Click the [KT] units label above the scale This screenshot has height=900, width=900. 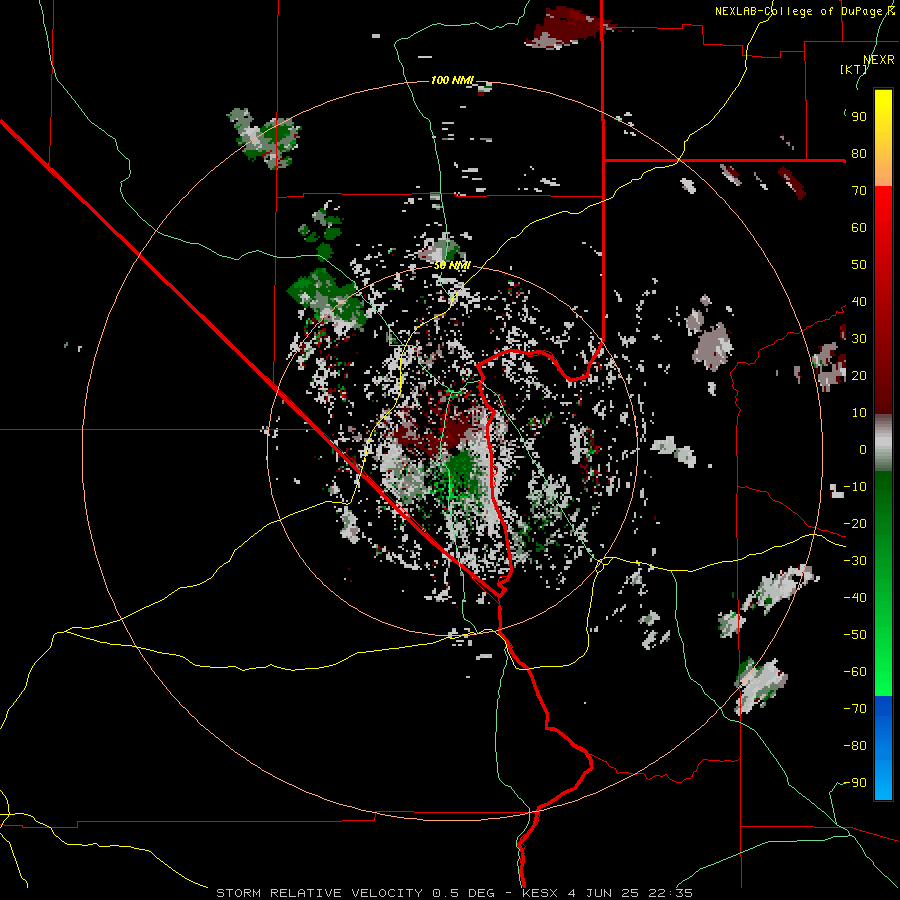[854, 69]
